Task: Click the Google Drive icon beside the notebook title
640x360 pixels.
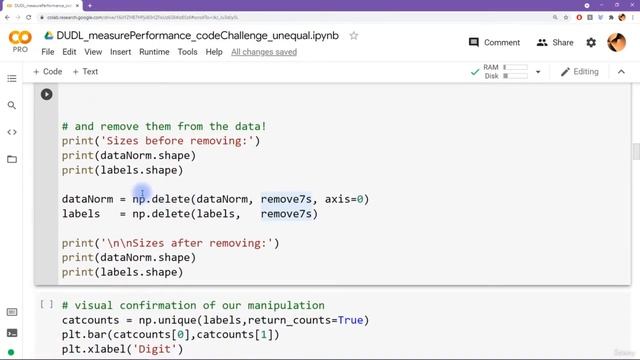Action: (49, 36)
